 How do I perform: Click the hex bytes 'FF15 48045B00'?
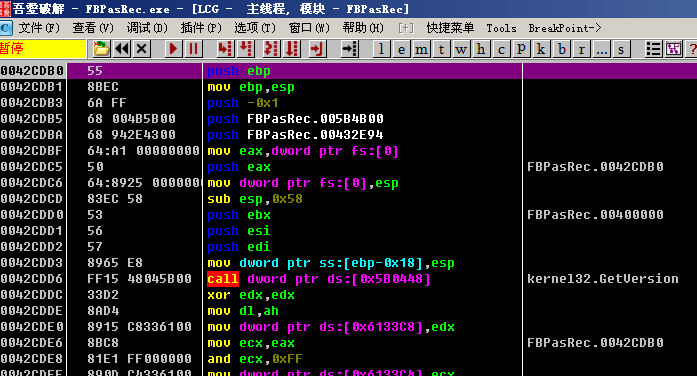tap(139, 279)
